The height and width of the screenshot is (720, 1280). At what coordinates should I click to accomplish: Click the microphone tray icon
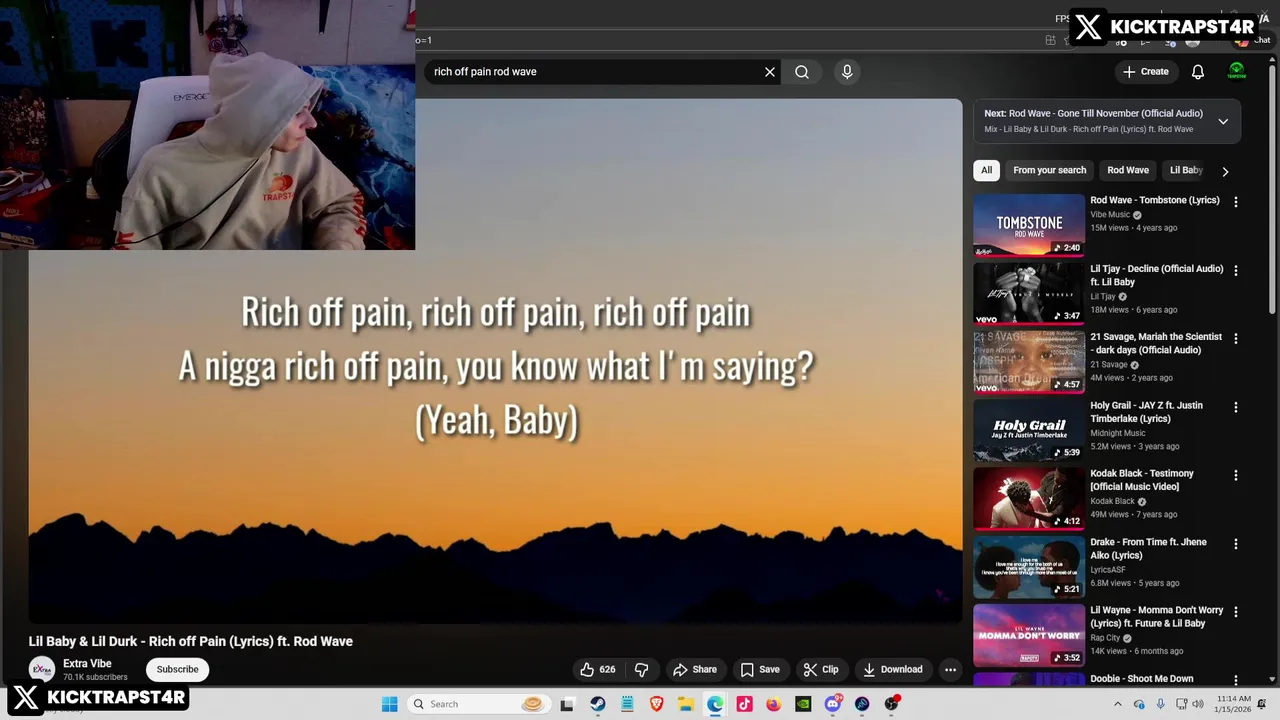pyautogui.click(x=1161, y=704)
